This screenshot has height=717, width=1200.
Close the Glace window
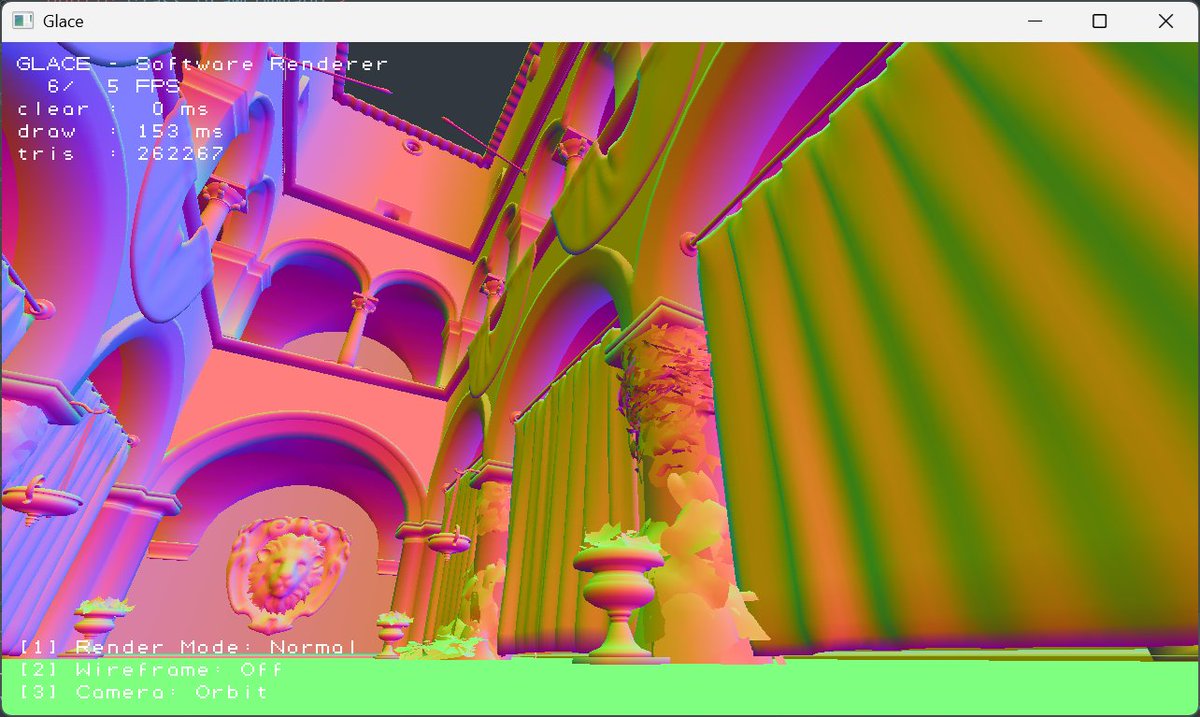(x=1165, y=21)
